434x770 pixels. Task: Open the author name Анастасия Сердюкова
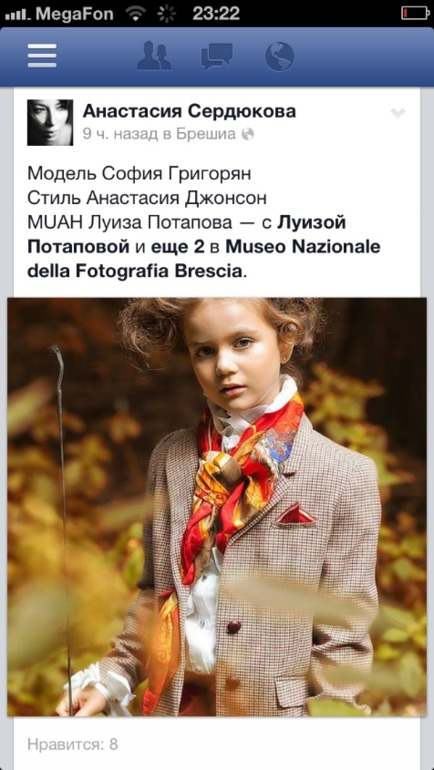[x=189, y=111]
